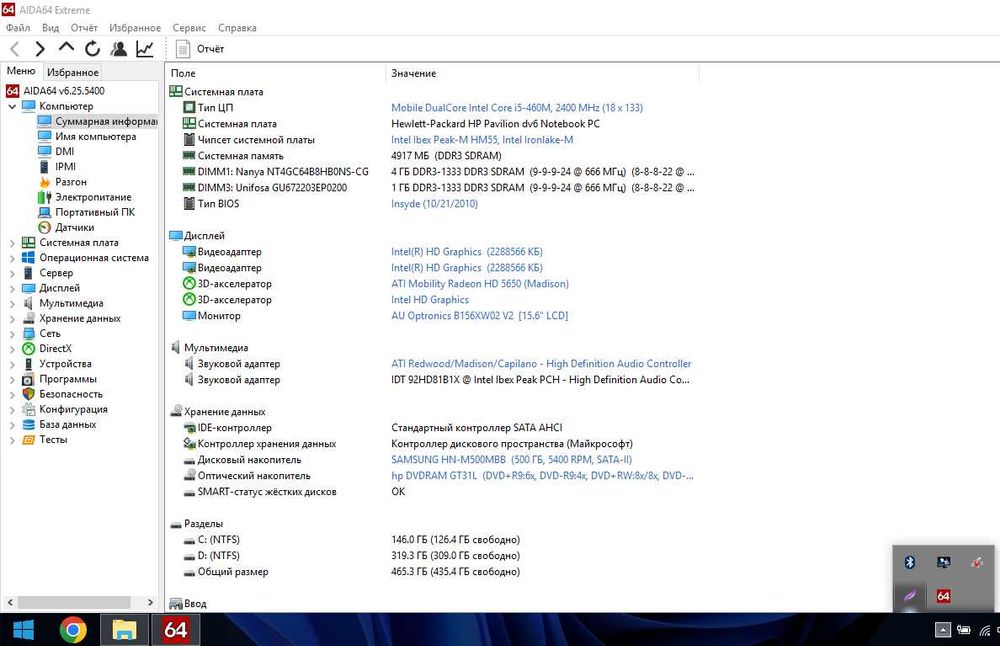Open the Портативный ПК laptop icon item
The width and height of the screenshot is (1000, 646).
tap(44, 212)
